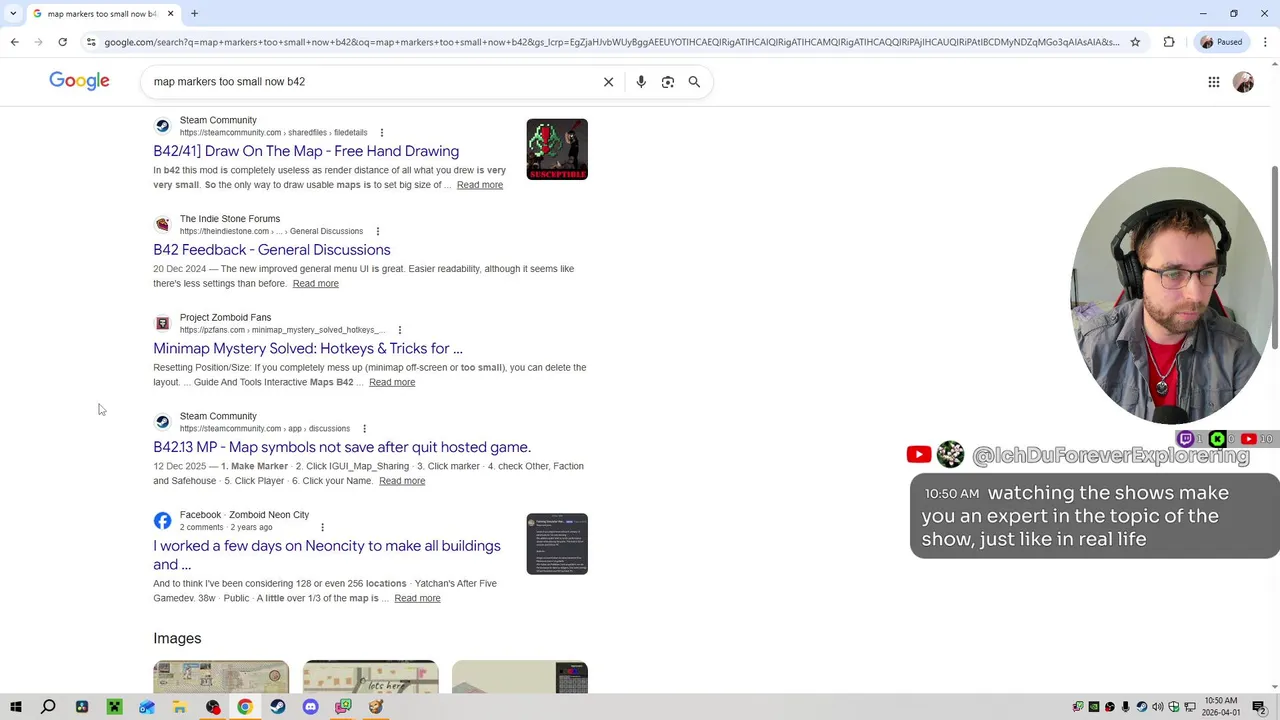The image size is (1280, 720).
Task: Open the Windows Start menu
Action: [16, 707]
